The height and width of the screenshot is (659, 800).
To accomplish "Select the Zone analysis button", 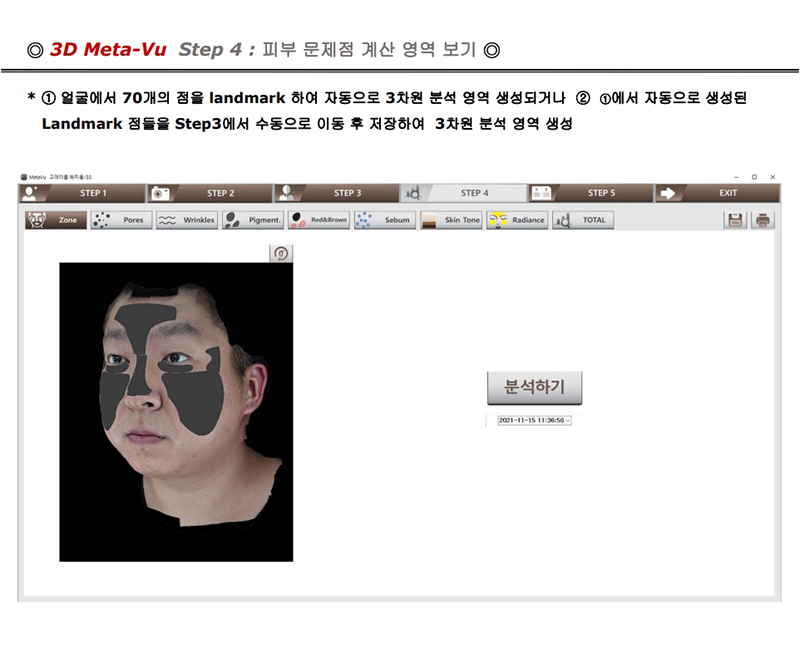I will click(x=55, y=220).
